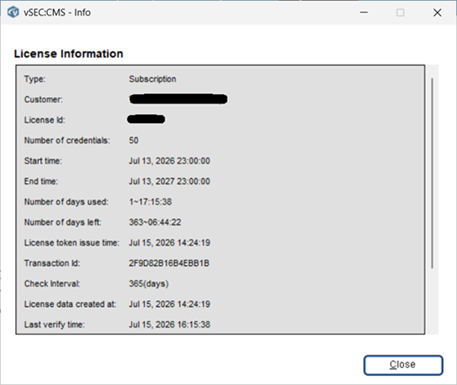Click the disabled maximize window button
This screenshot has width=457, height=385.
click(x=400, y=13)
